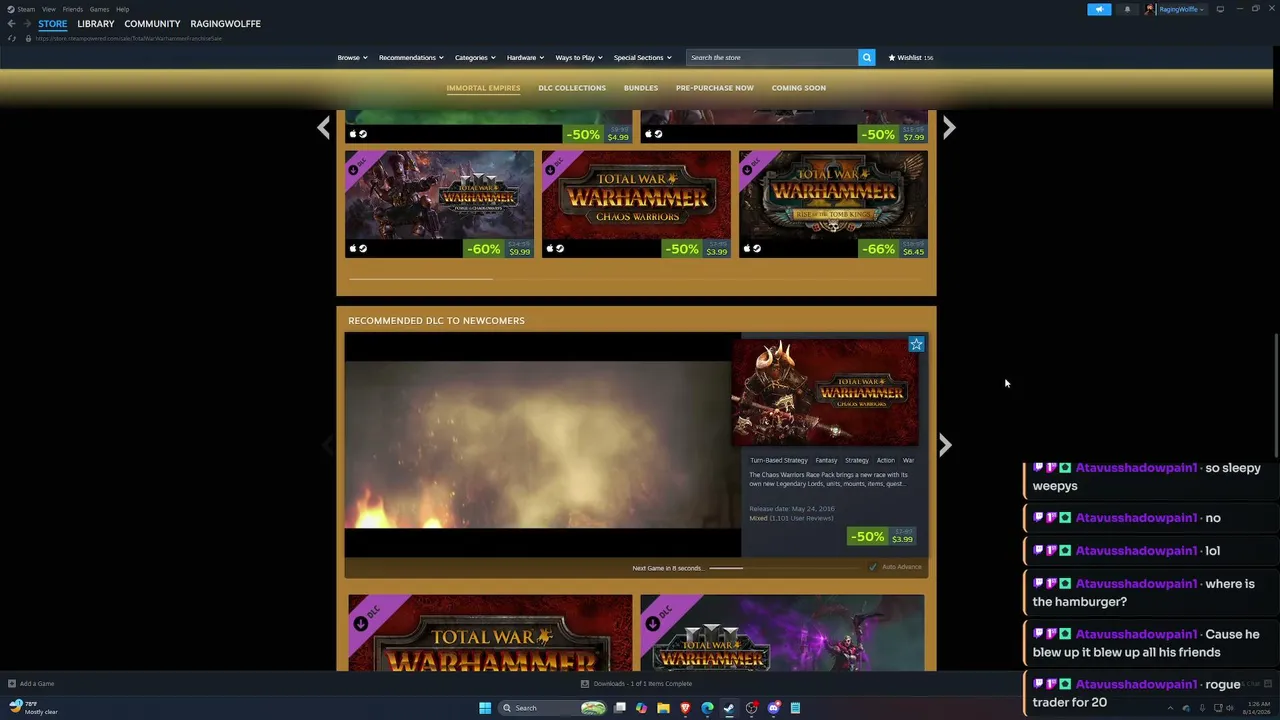Enter Big Picture mode via monitor icon
The width and height of the screenshot is (1280, 720).
point(1220,9)
